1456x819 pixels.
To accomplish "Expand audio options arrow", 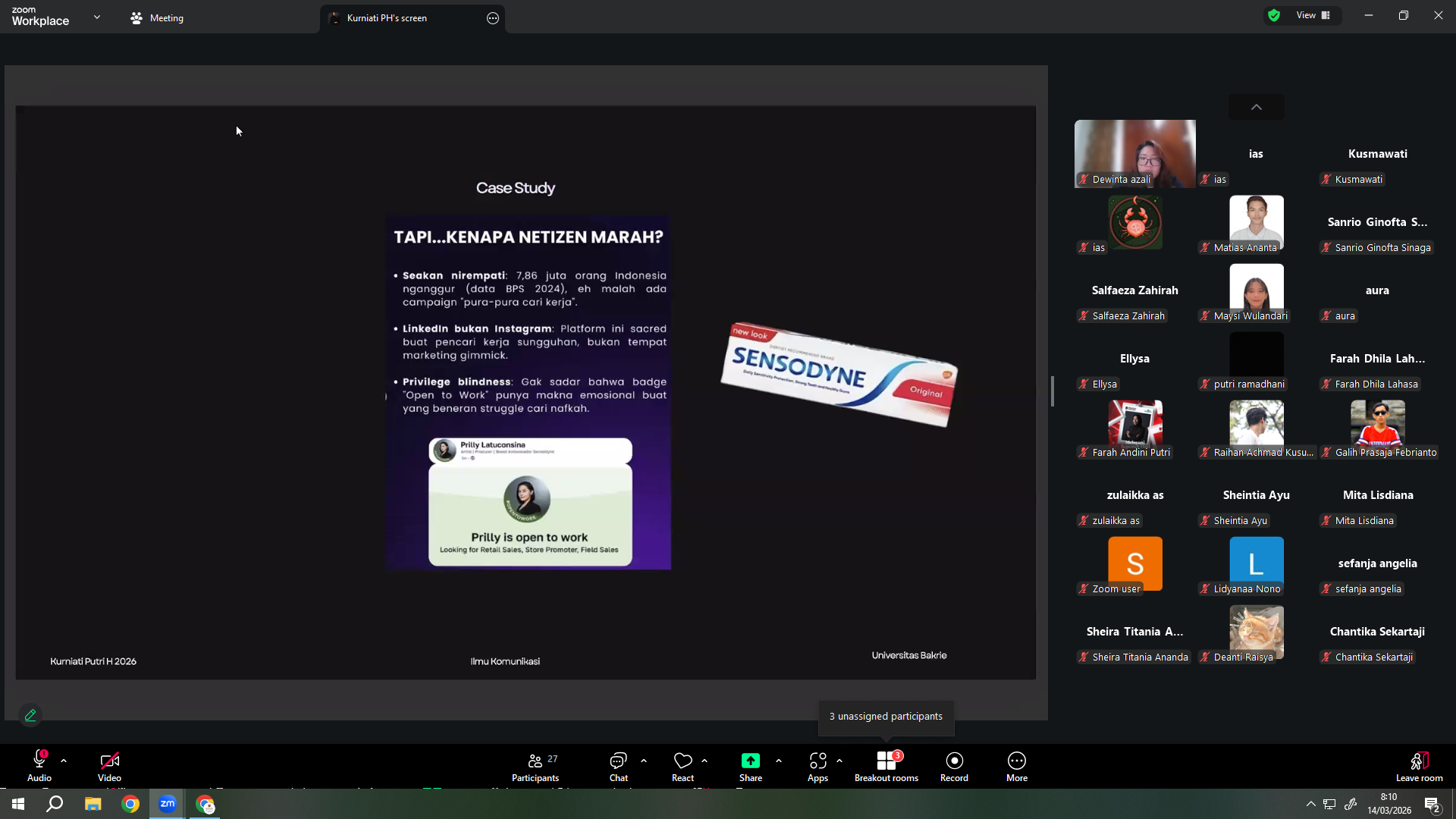I will point(64,761).
